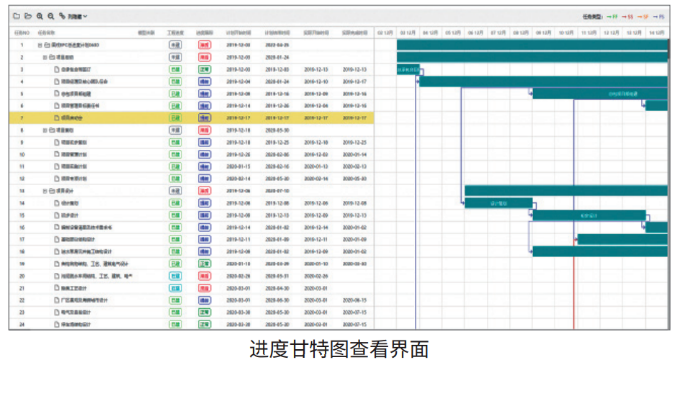Click the '03 12月' date column header

click(x=408, y=33)
